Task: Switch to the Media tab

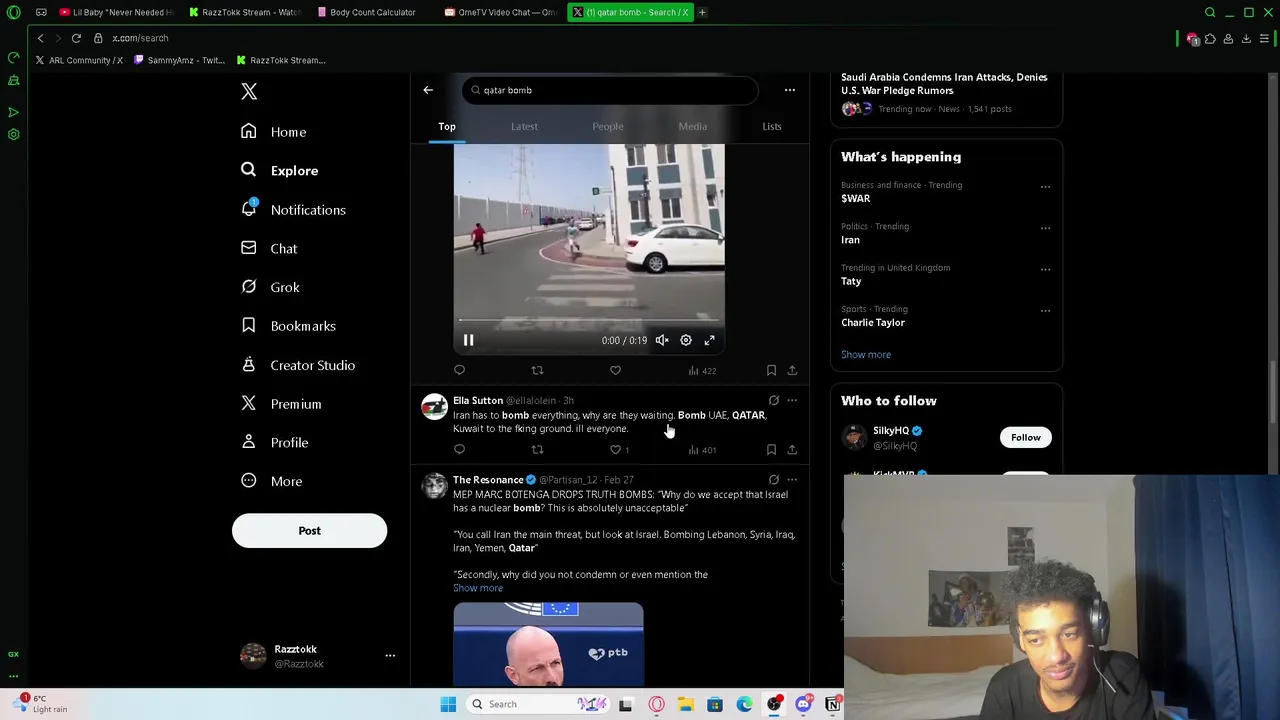Action: pos(692,127)
